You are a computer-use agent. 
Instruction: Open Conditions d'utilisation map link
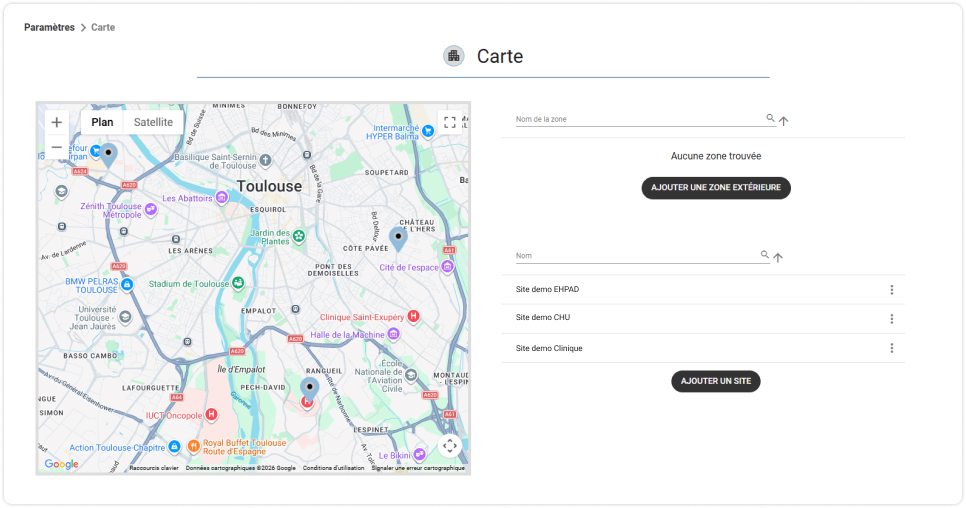333,468
